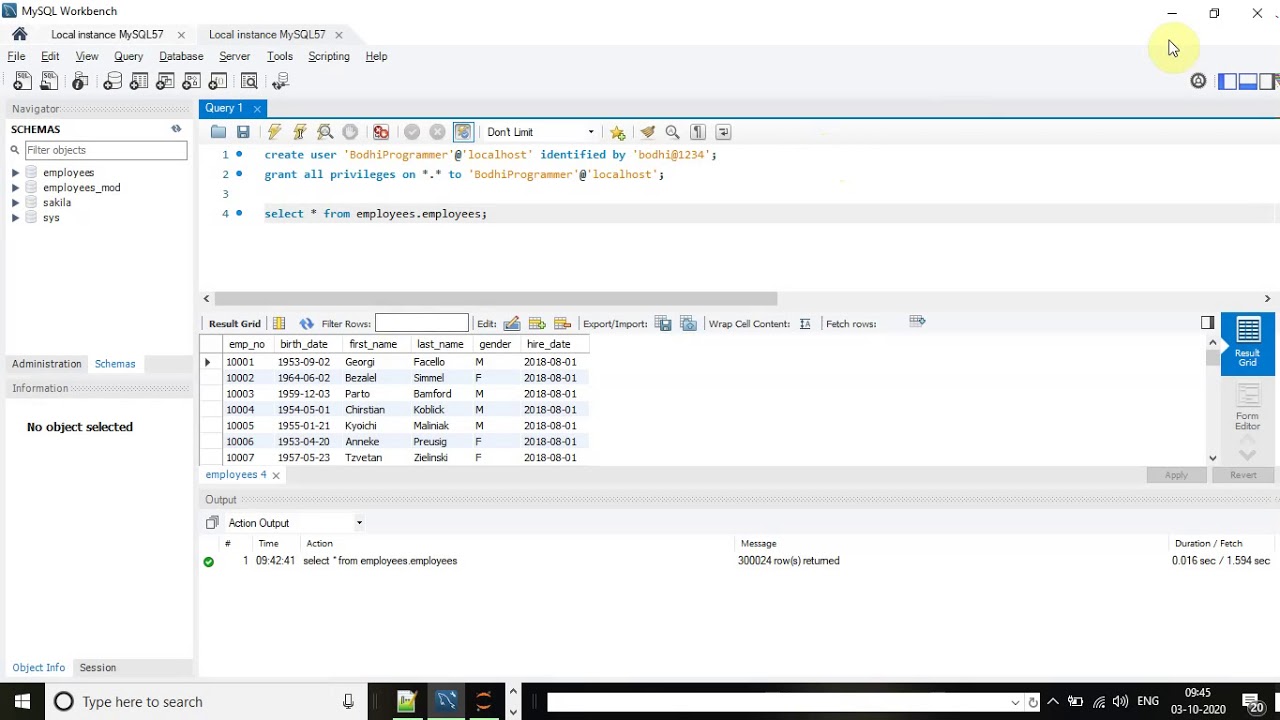Run Explain on current statement icon

325,132
